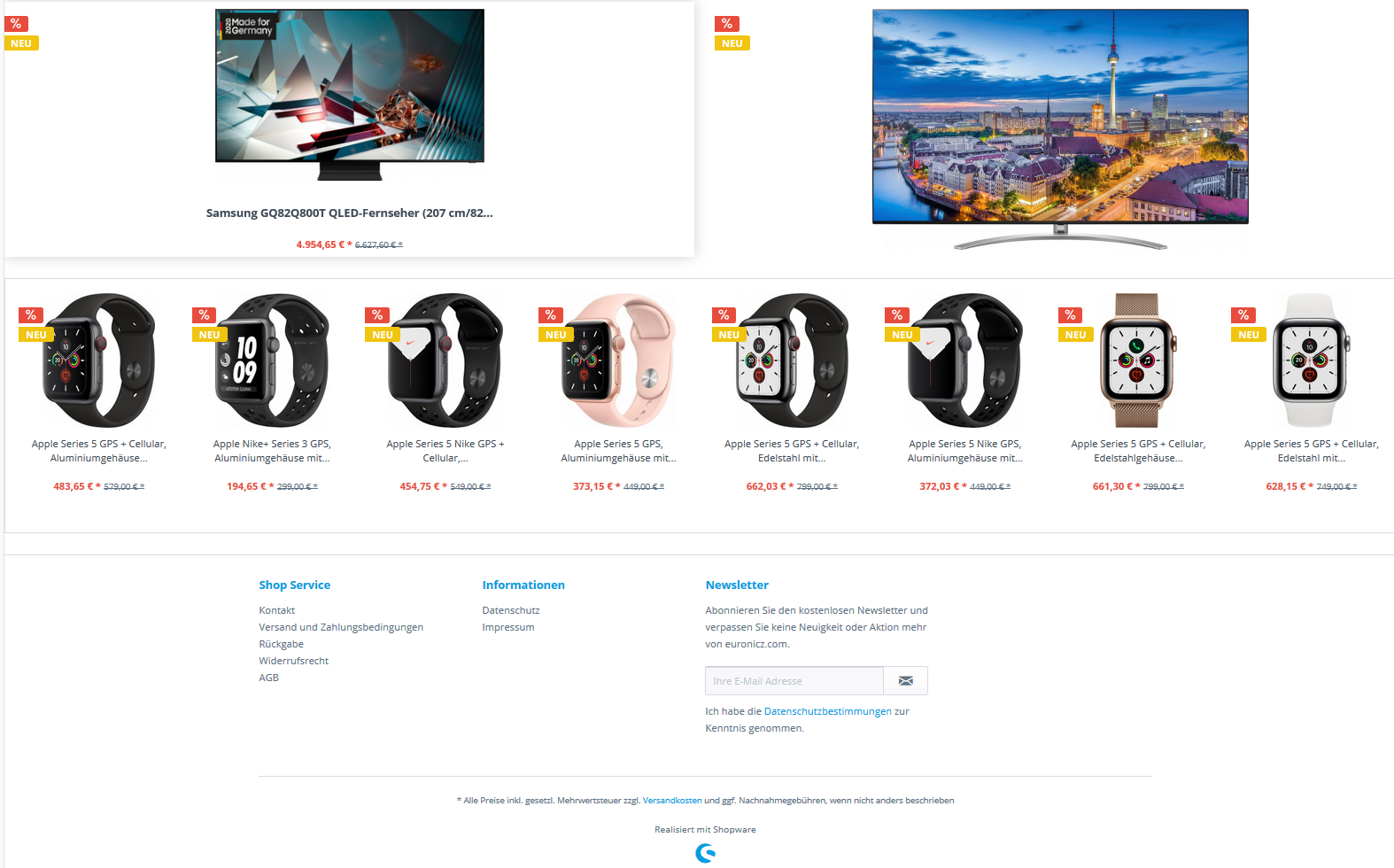Focus the Ihre E-Mail Adresse field
Viewport: 1394px width, 868px height.
[x=794, y=681]
